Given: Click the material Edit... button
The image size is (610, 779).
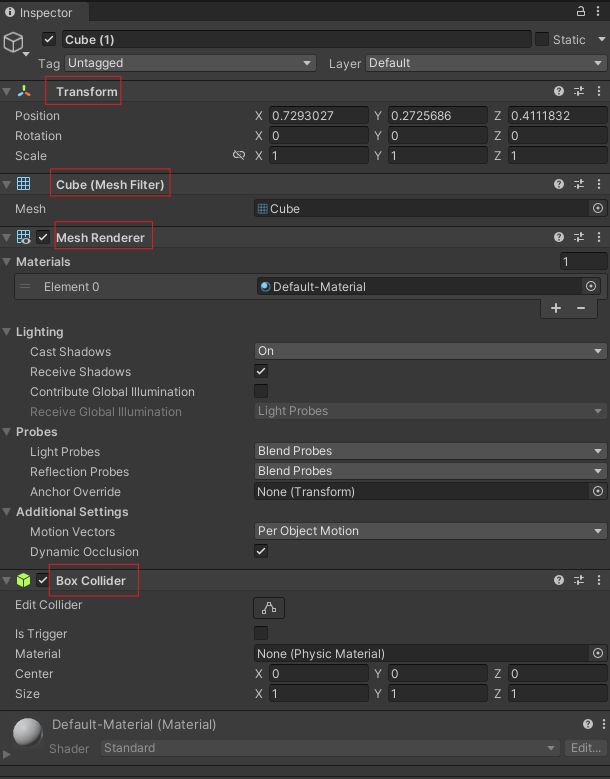Looking at the screenshot, I should tap(586, 748).
